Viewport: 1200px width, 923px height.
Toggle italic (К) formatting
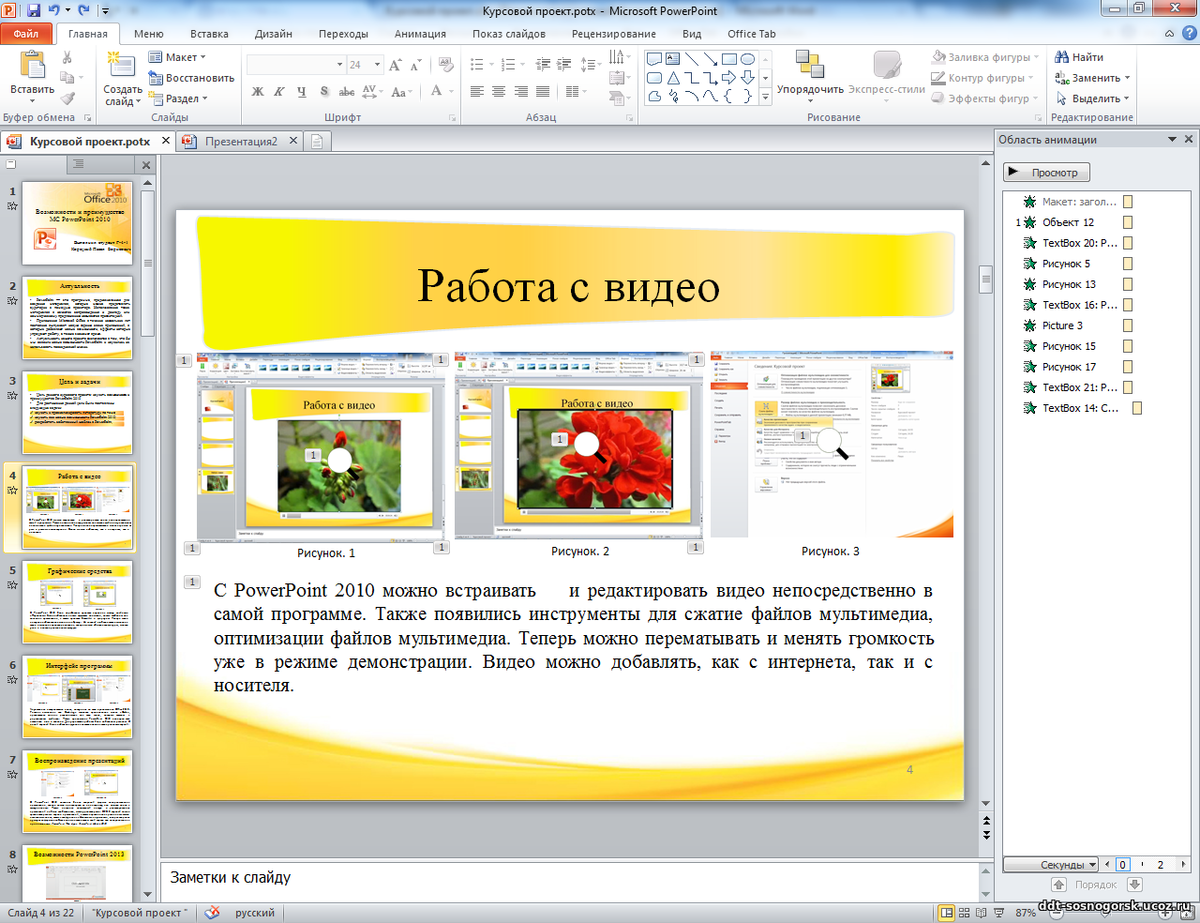(280, 92)
